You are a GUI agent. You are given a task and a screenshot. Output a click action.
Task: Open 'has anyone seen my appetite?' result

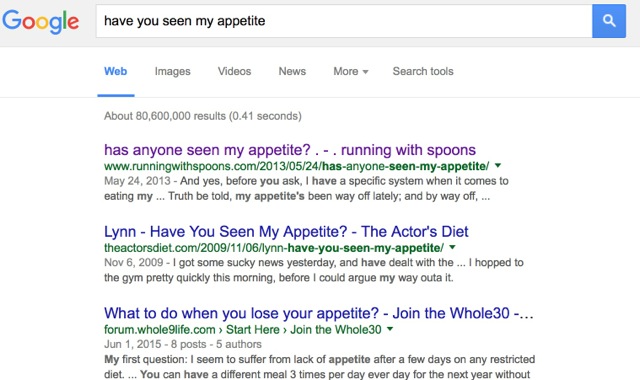click(x=290, y=150)
